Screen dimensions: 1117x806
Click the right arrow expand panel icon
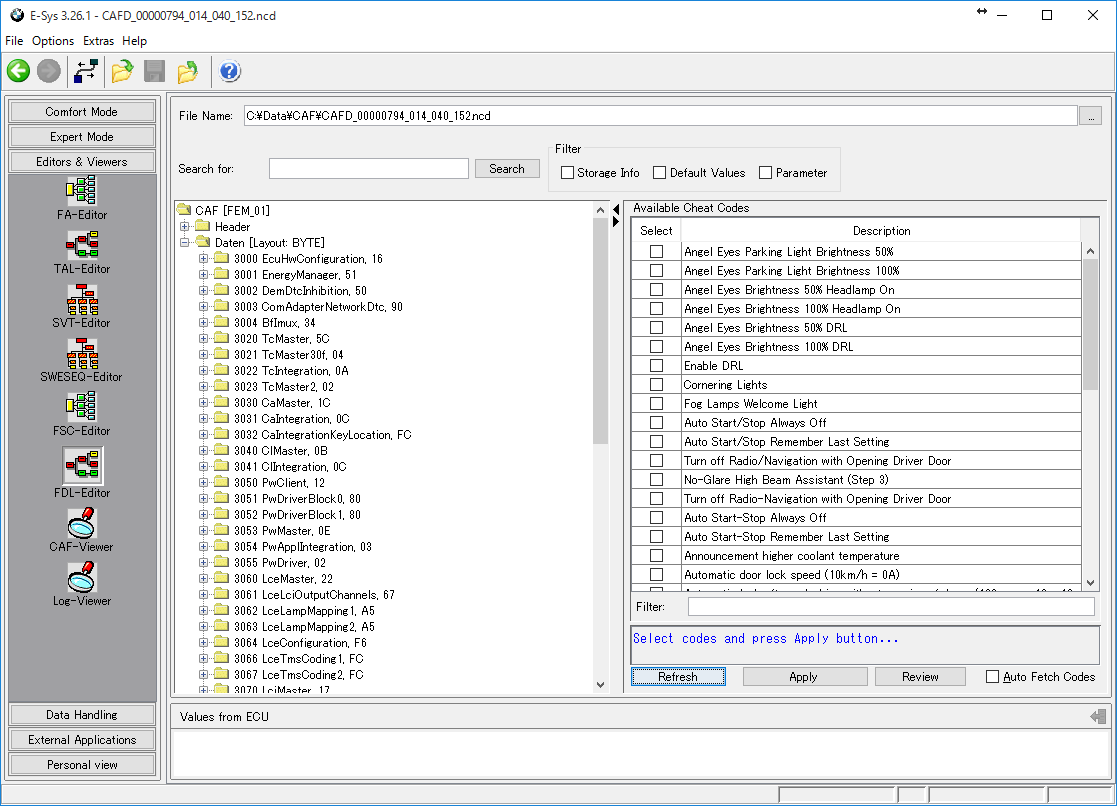coord(616,222)
